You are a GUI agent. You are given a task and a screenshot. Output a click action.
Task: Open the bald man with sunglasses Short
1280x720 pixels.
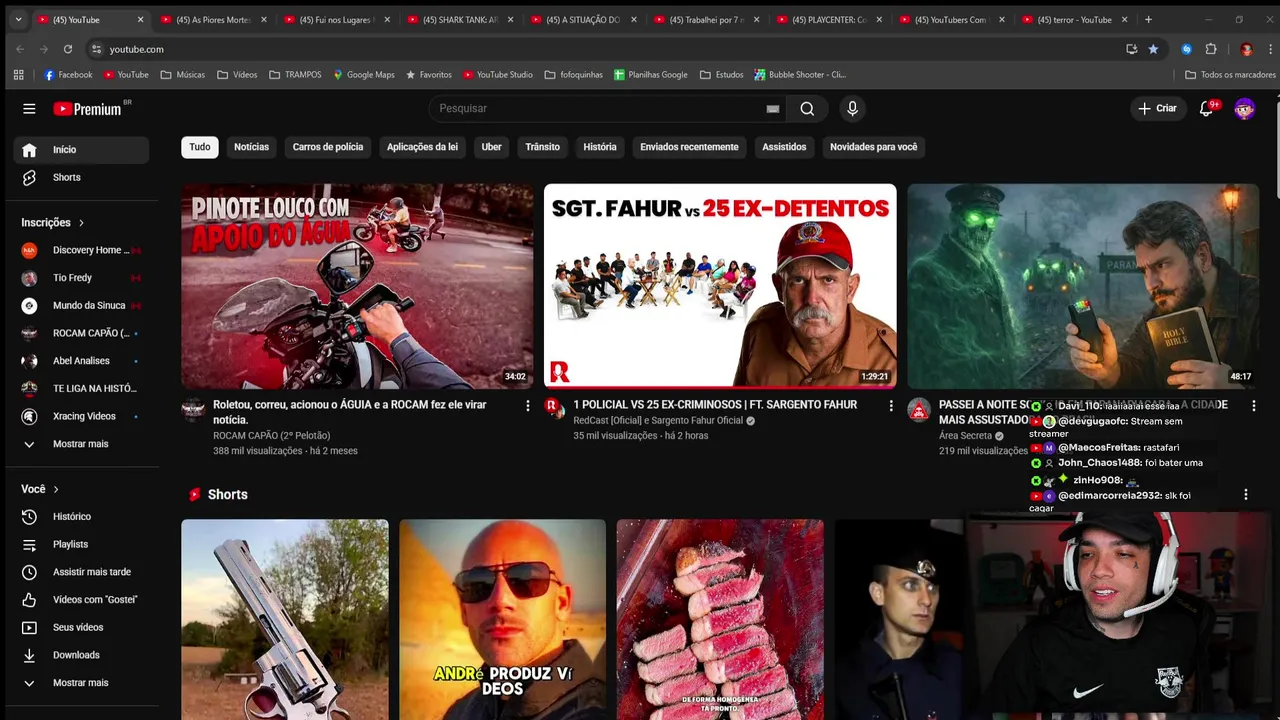click(x=502, y=619)
